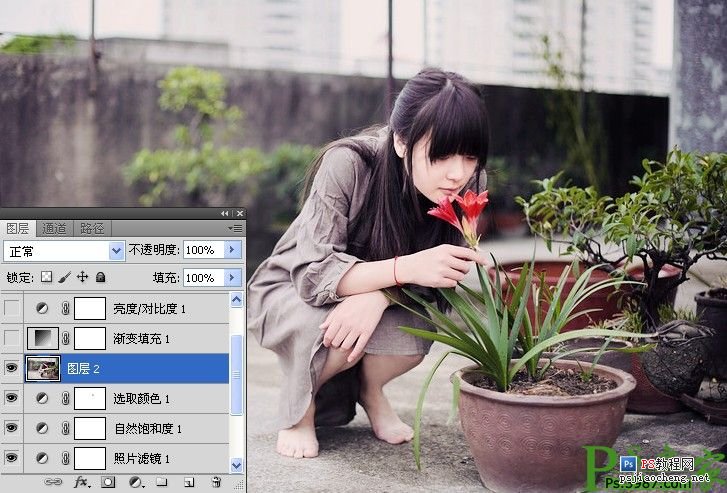Viewport: 727px width, 493px height.
Task: Click mask thumbnail of 自然饱和度 1
Action: point(90,428)
